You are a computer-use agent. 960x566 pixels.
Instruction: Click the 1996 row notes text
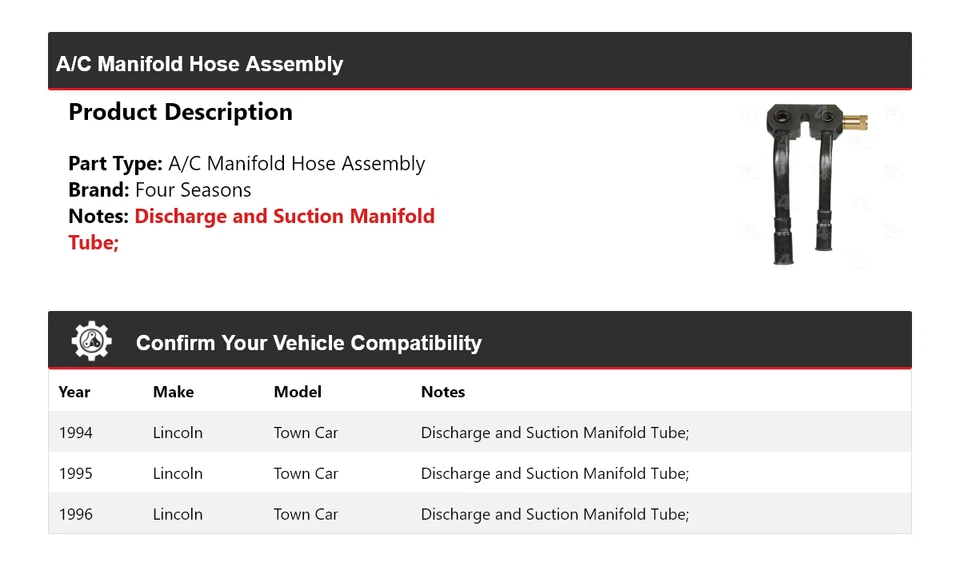coord(555,514)
